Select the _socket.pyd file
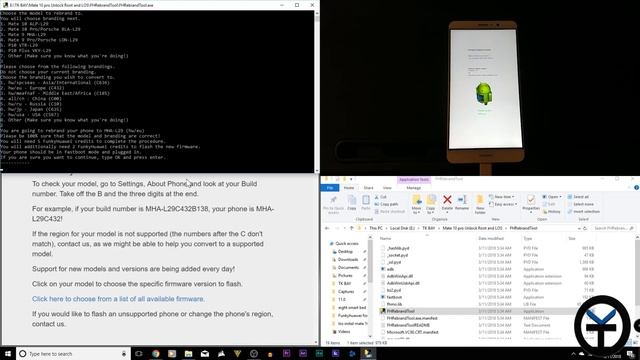Screen dimensions: 640x360 click(x=398, y=255)
